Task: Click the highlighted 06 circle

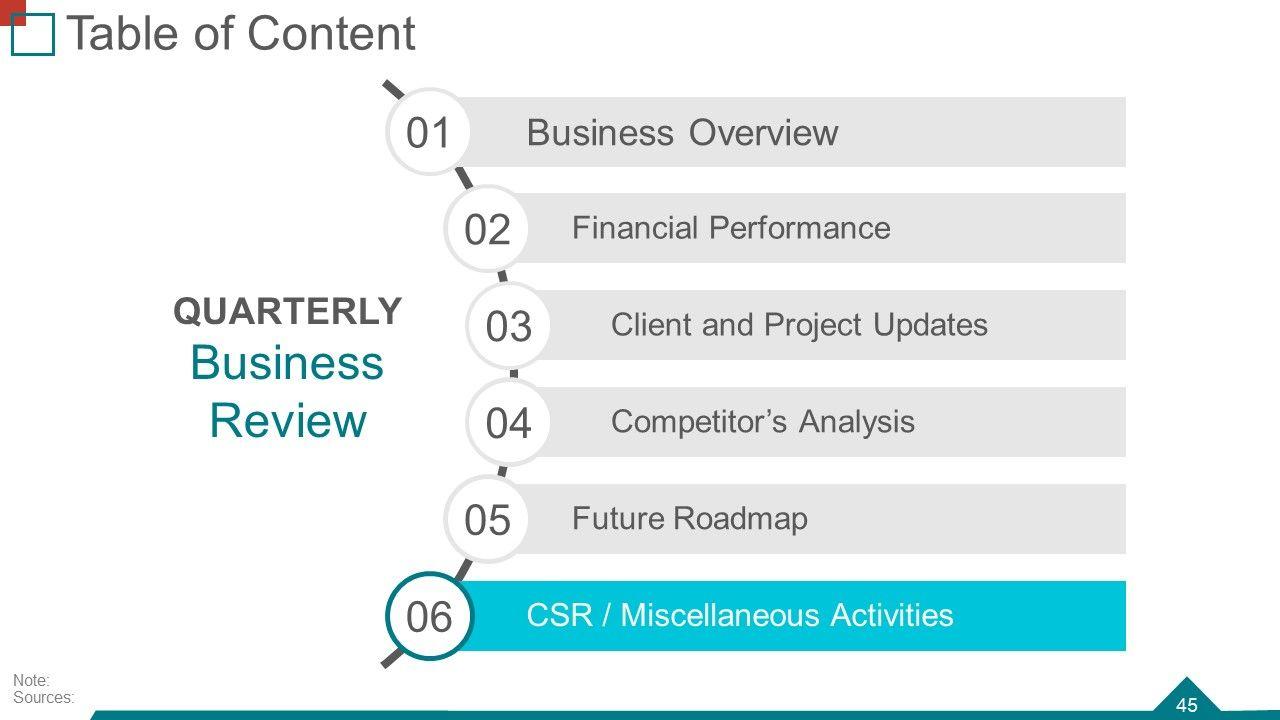Action: [429, 617]
